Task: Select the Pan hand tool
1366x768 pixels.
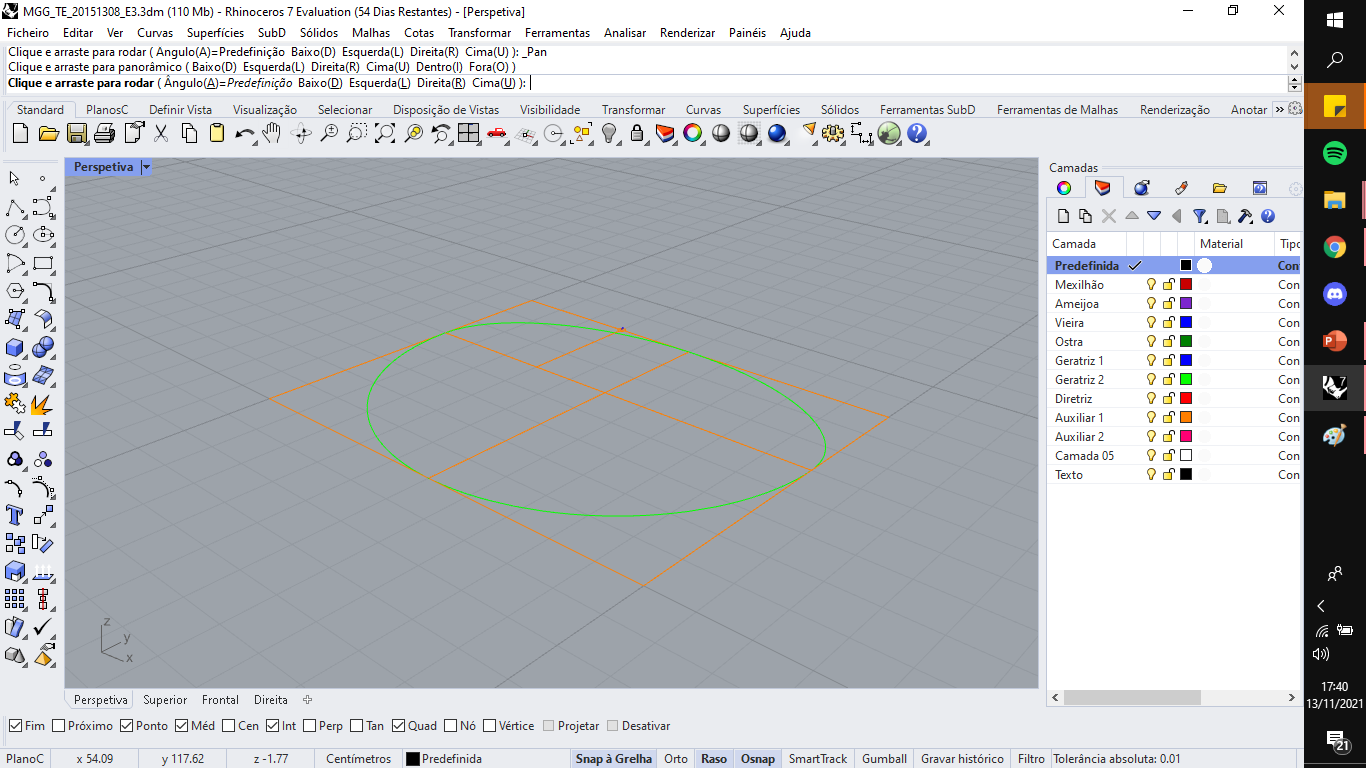Action: (x=272, y=133)
